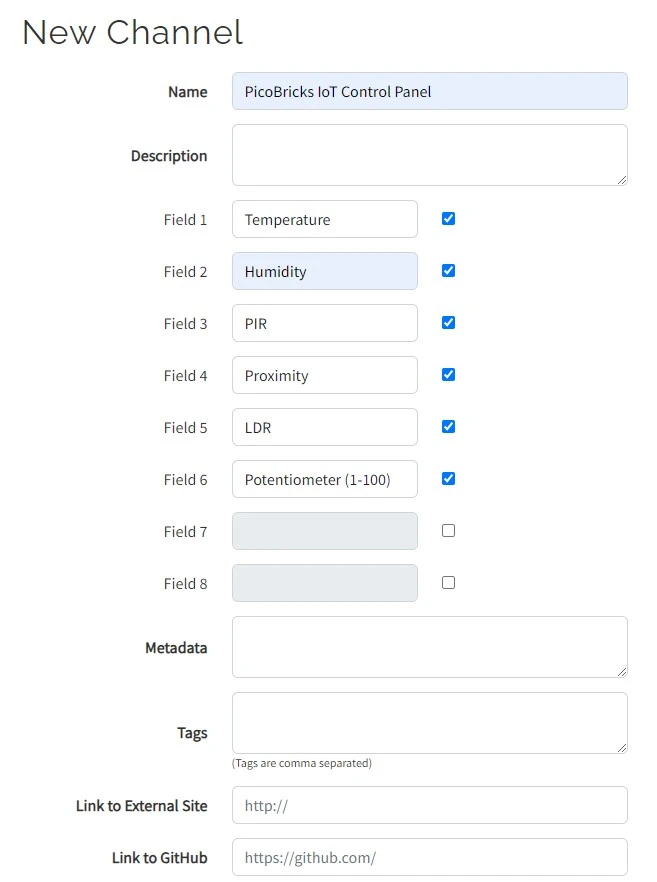Screen dimensions: 657x882
Task: Click the Potentiometer (1-100) input
Action: (x=325, y=479)
